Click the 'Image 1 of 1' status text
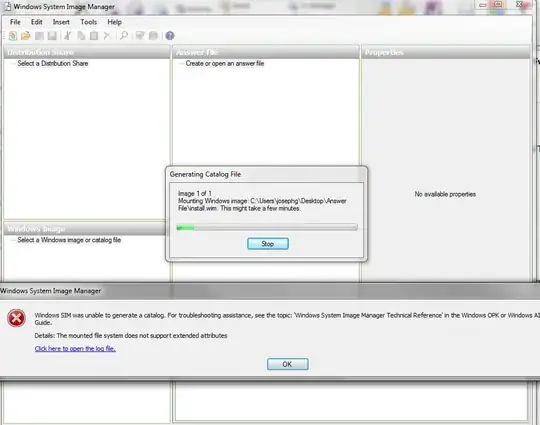 [195, 194]
